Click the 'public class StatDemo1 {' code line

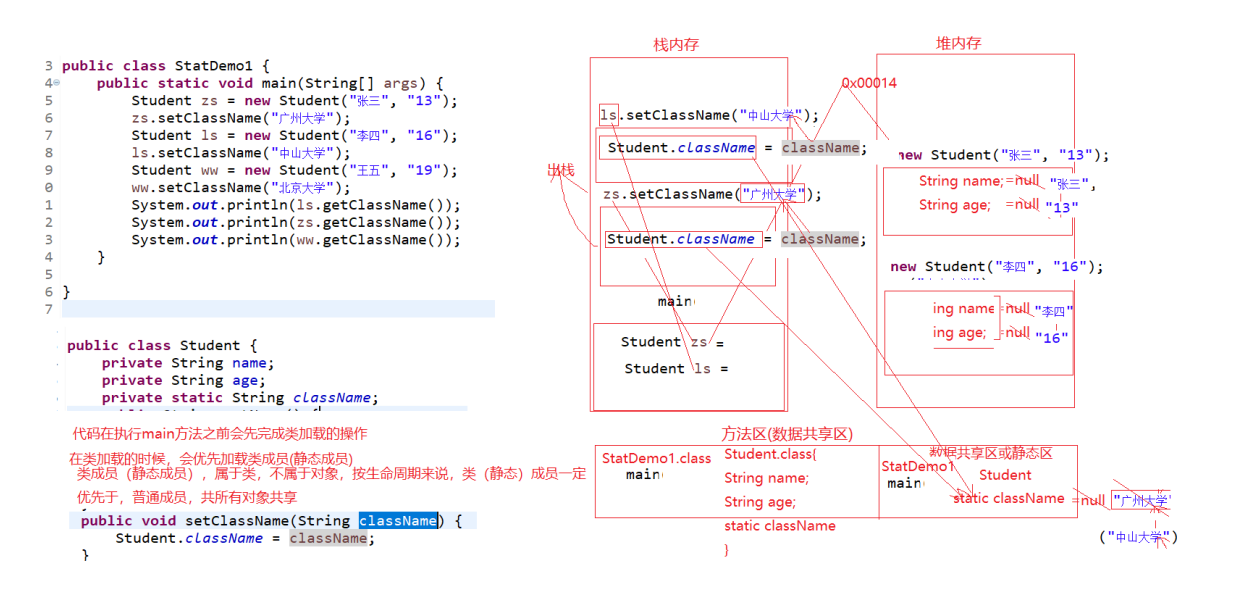point(166,66)
